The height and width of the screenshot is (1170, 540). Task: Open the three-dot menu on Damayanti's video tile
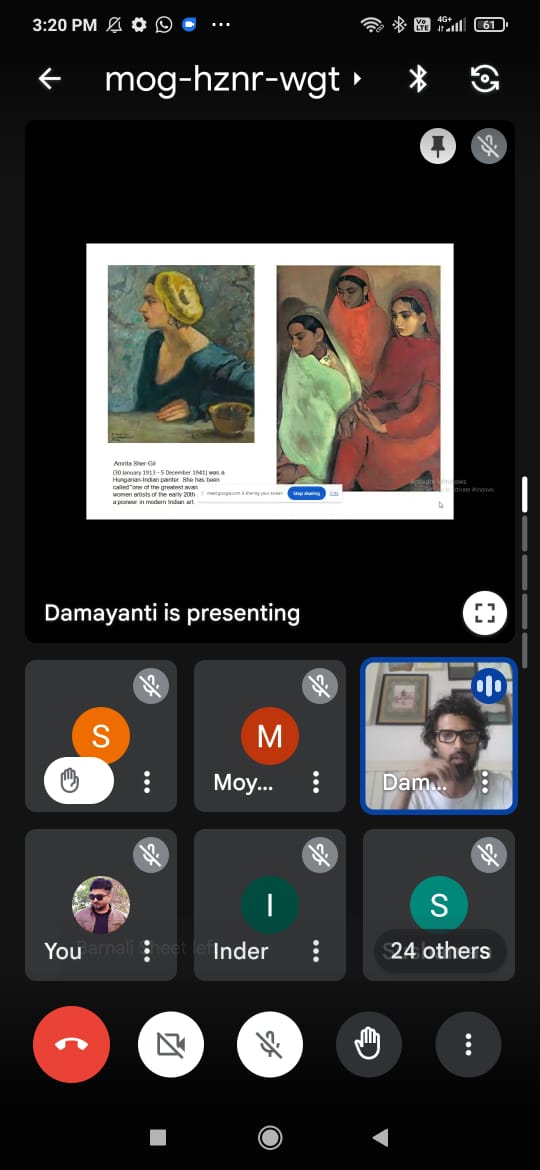pos(485,781)
